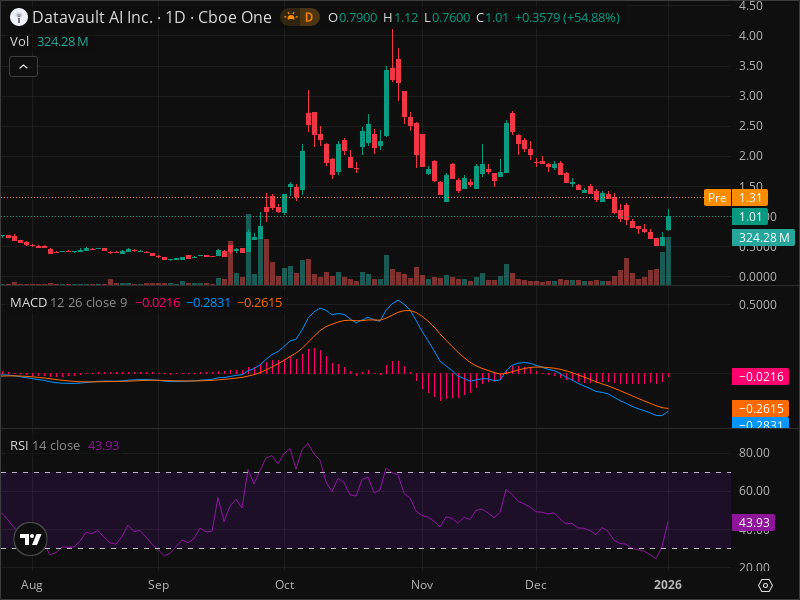Collapse the indicator legend with chevron button
This screenshot has width=800, height=600.
[x=23, y=67]
